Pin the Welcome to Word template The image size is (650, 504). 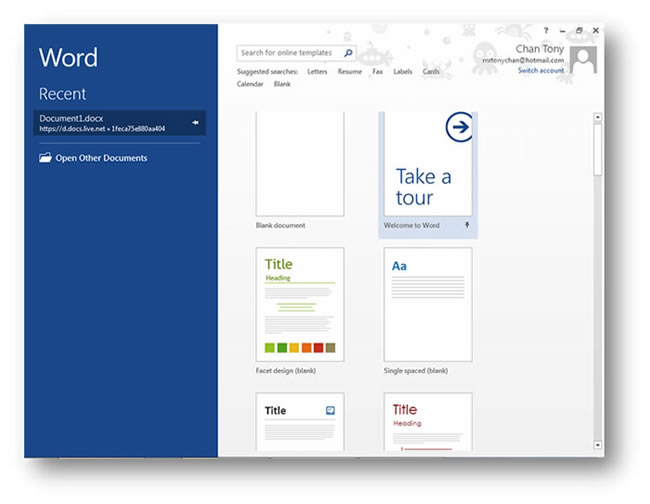pyautogui.click(x=468, y=226)
